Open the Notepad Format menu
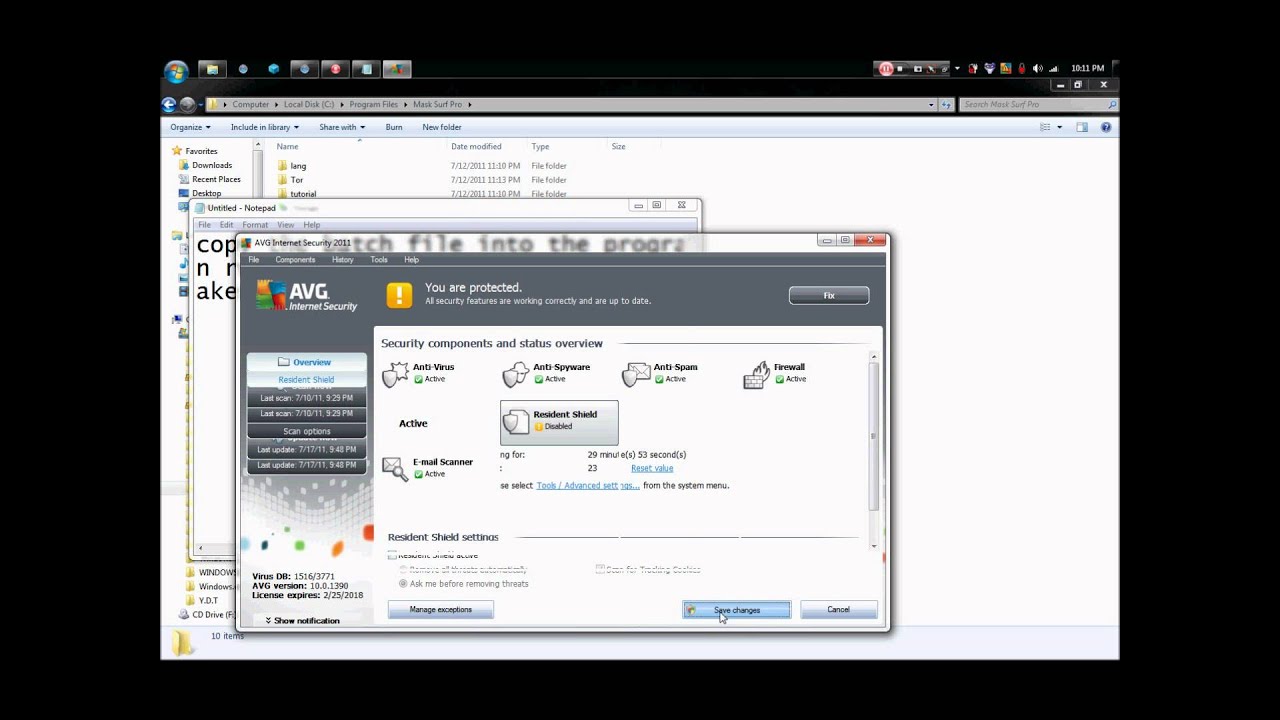 [x=255, y=225]
